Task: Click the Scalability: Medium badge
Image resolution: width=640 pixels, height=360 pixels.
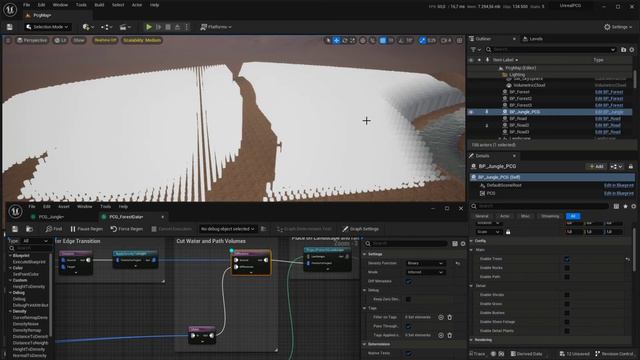Action: pos(142,40)
